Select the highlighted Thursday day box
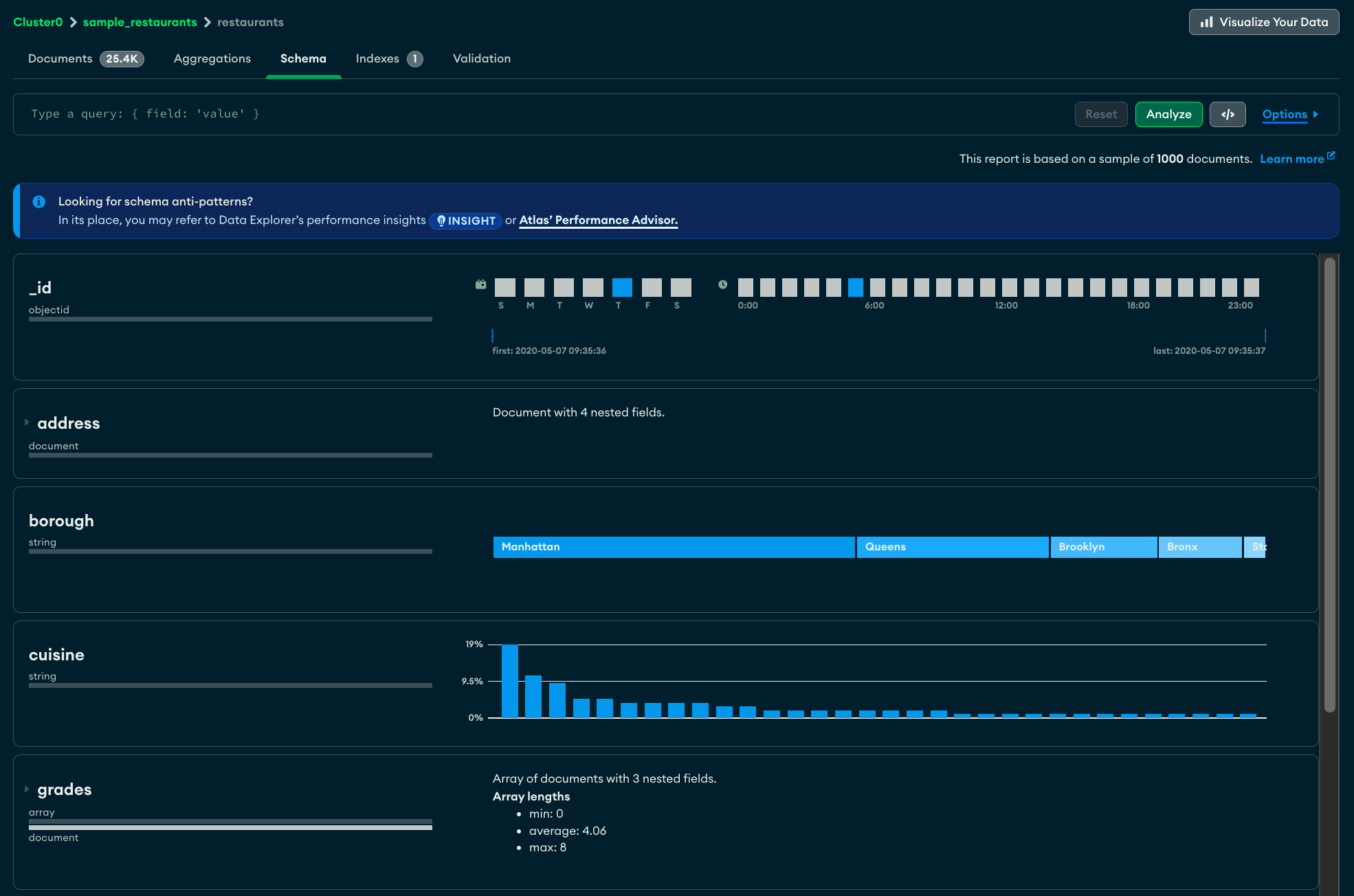The width and height of the screenshot is (1354, 896). pos(622,287)
